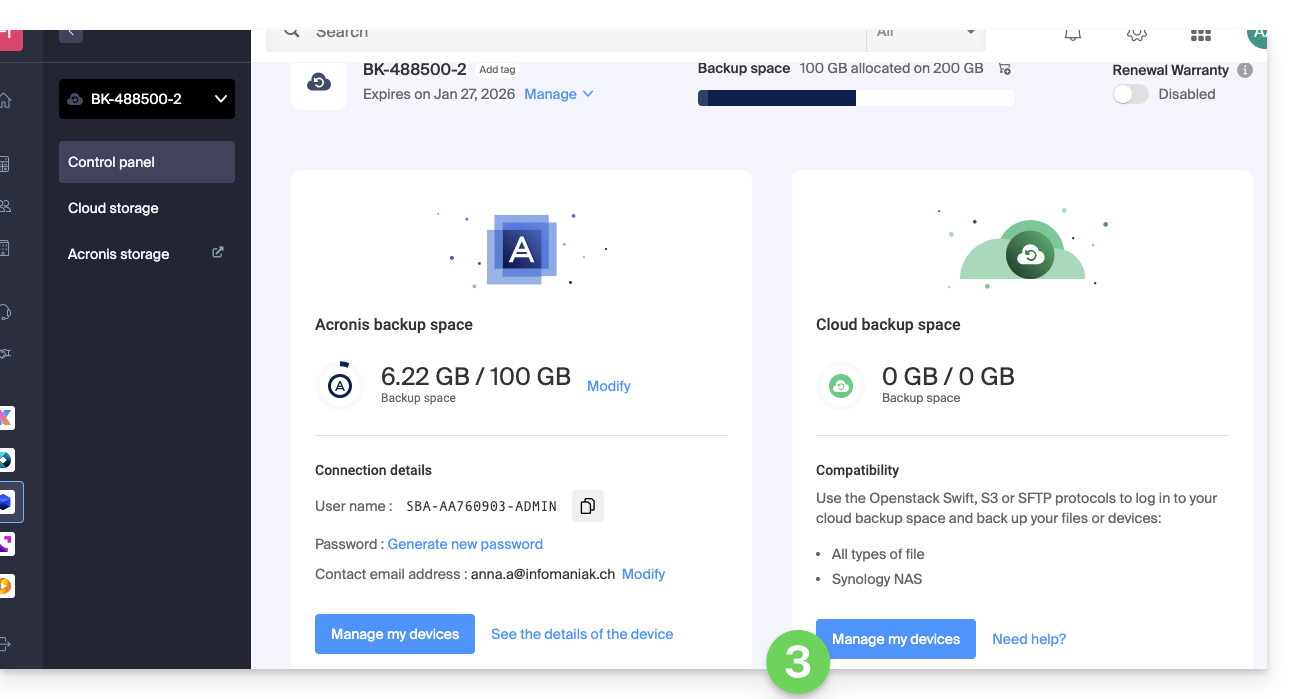Go to home via left rail house icon
1297x699 pixels.
[x=5, y=100]
